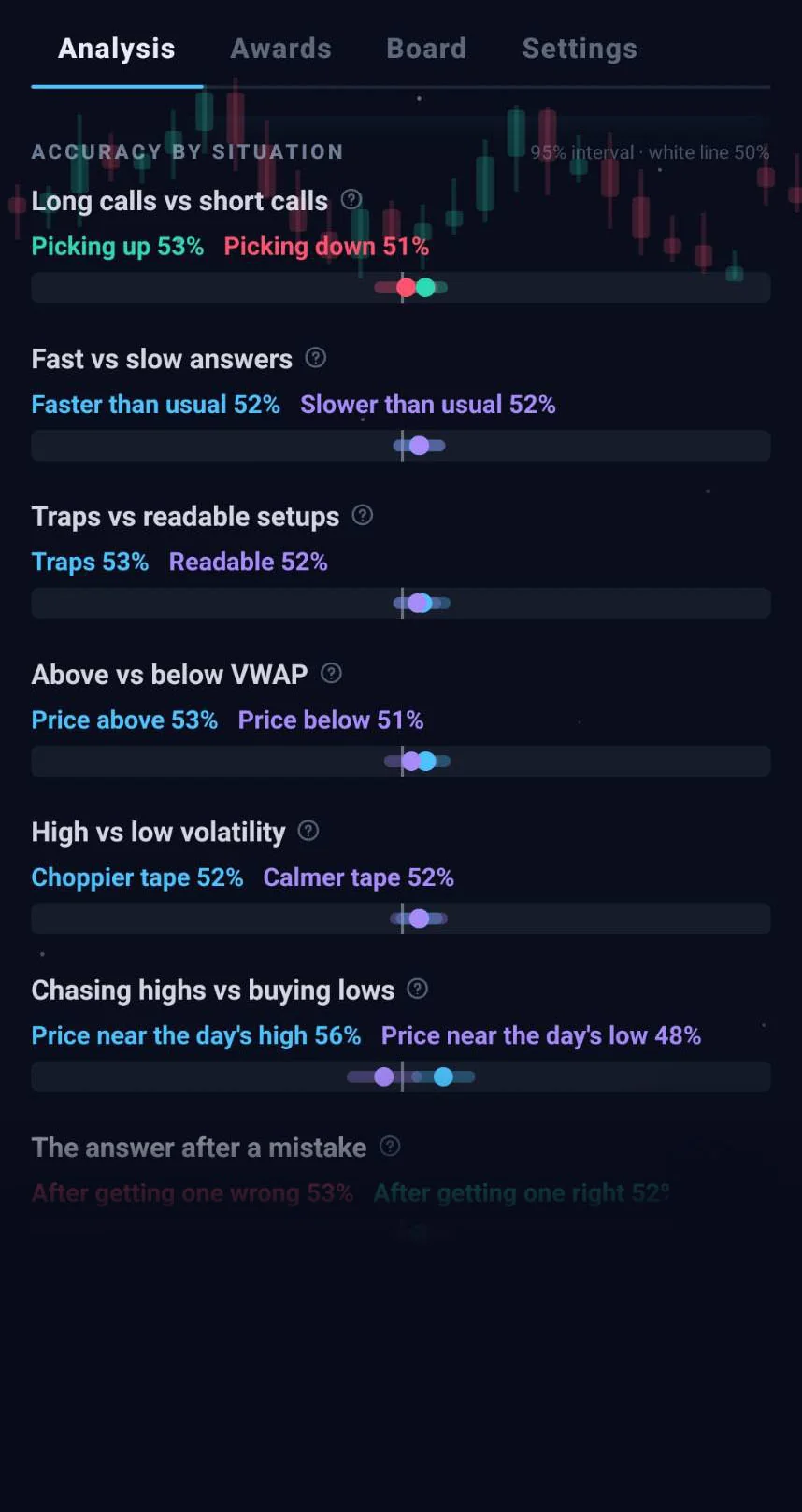Tap the Picking up 53% label

click(x=118, y=247)
